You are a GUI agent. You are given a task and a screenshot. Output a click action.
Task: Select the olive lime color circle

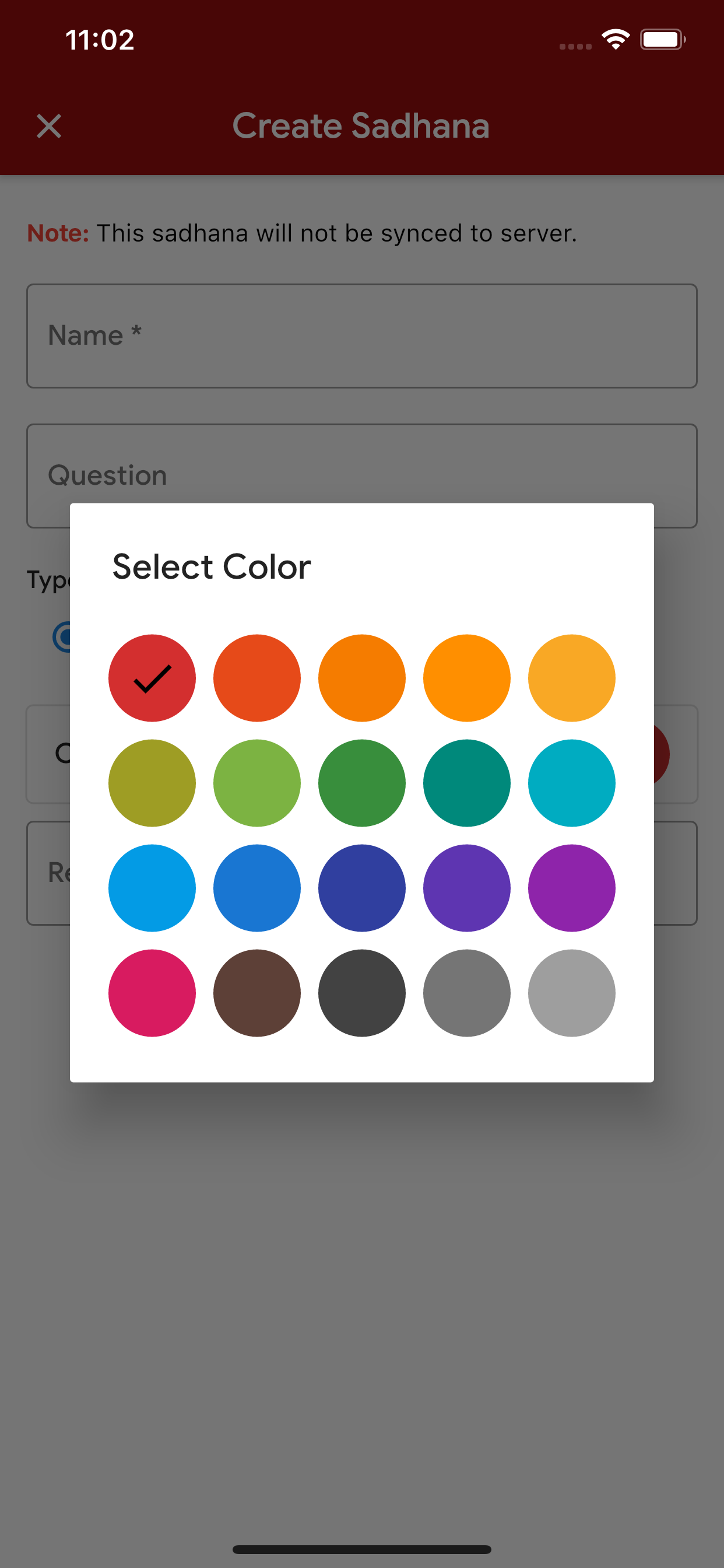click(152, 783)
